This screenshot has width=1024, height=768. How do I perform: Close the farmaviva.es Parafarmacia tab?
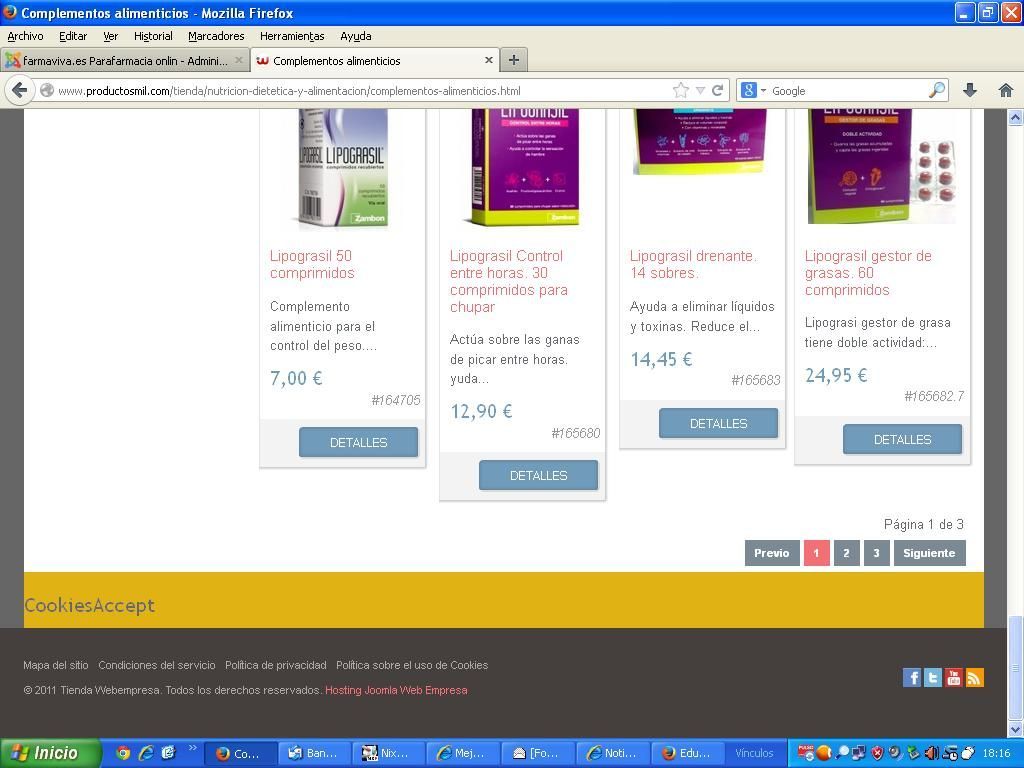[239, 60]
